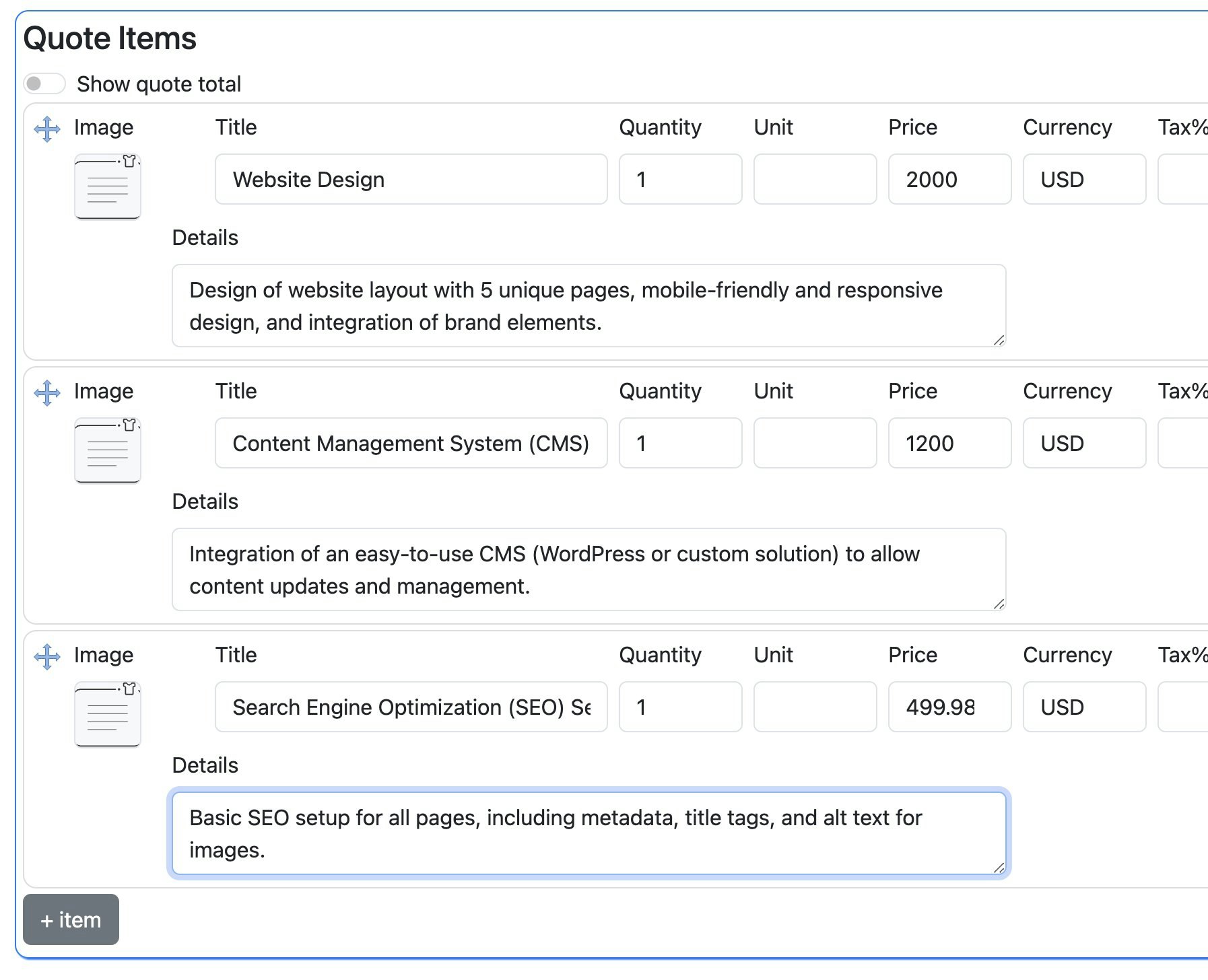Click the price field showing 1200
This screenshot has height=980, width=1208.
coord(949,444)
